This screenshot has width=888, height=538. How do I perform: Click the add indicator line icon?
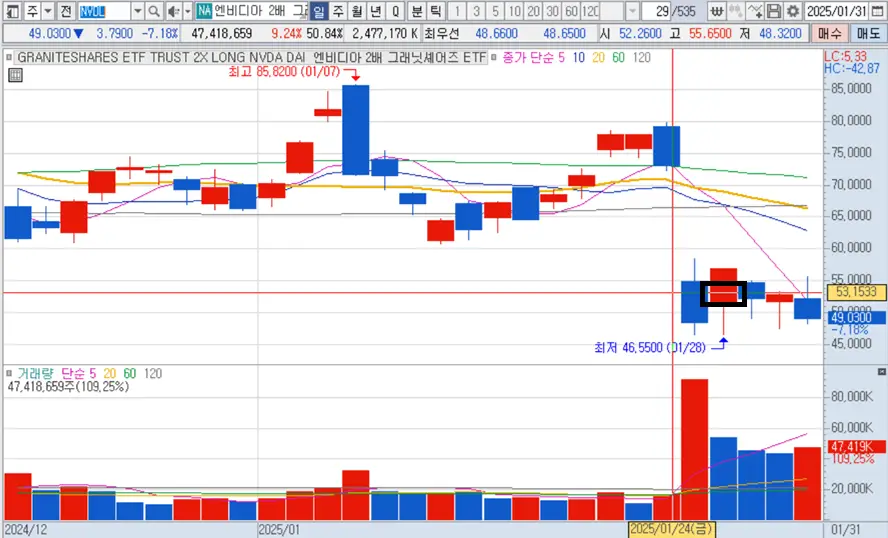coord(755,11)
